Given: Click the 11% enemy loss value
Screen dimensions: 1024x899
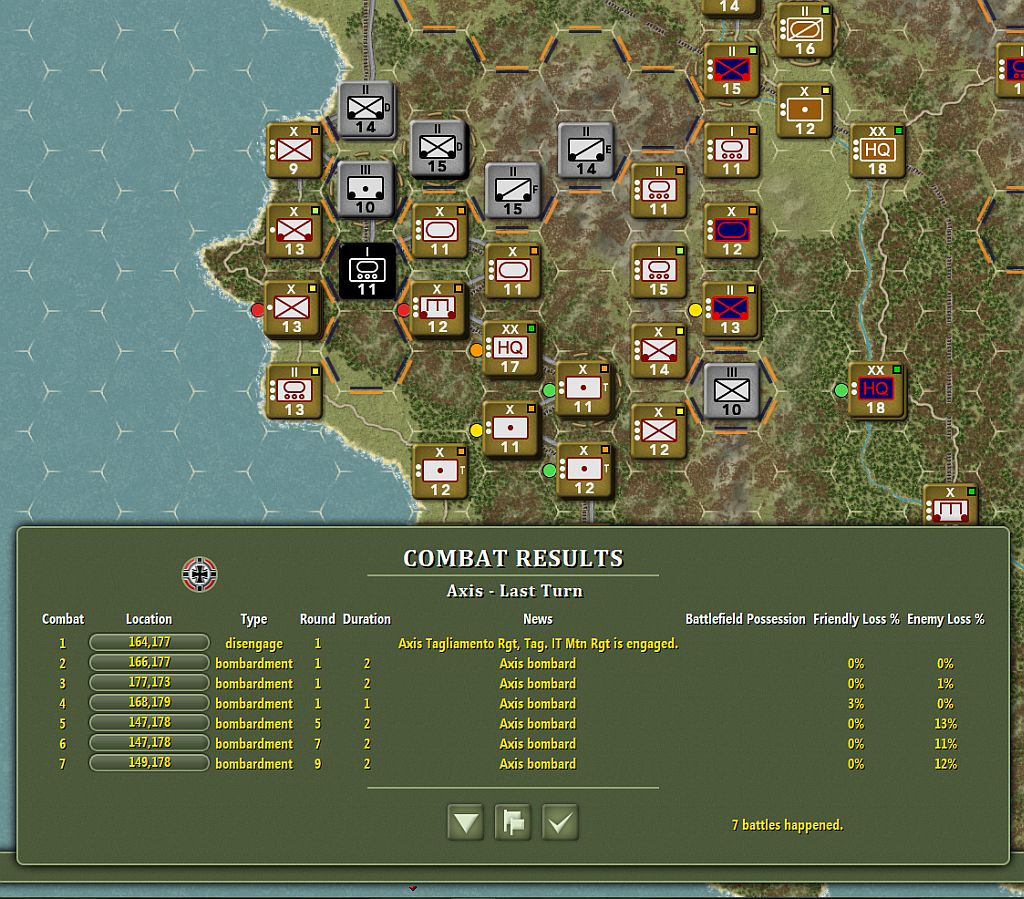Looking at the screenshot, I should pos(945,744).
